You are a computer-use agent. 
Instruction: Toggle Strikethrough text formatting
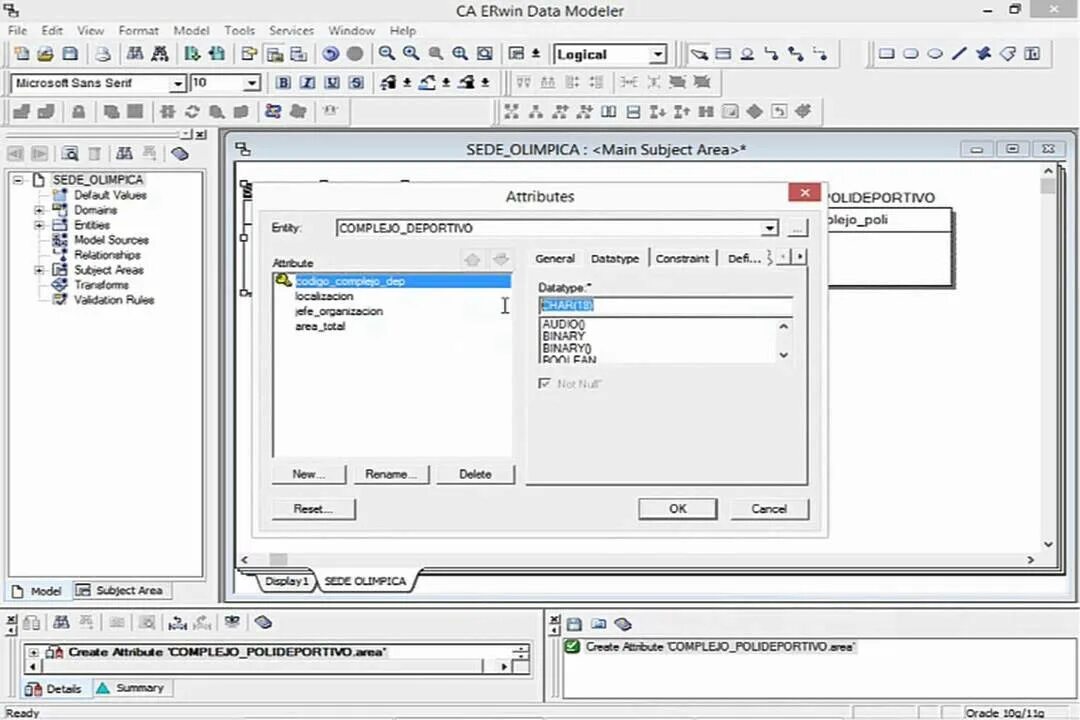(x=356, y=83)
